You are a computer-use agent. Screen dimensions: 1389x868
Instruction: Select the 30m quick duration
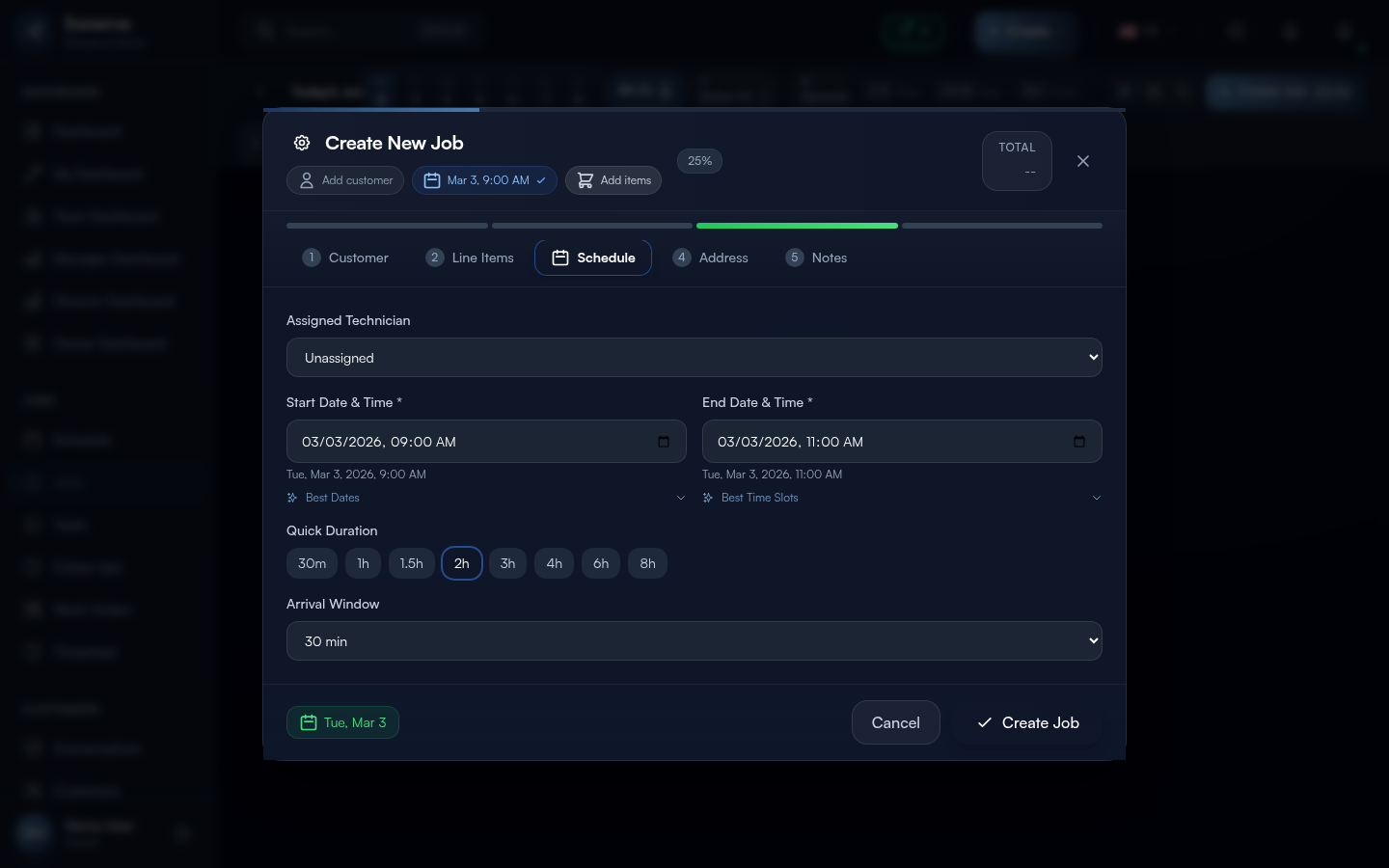tap(312, 563)
